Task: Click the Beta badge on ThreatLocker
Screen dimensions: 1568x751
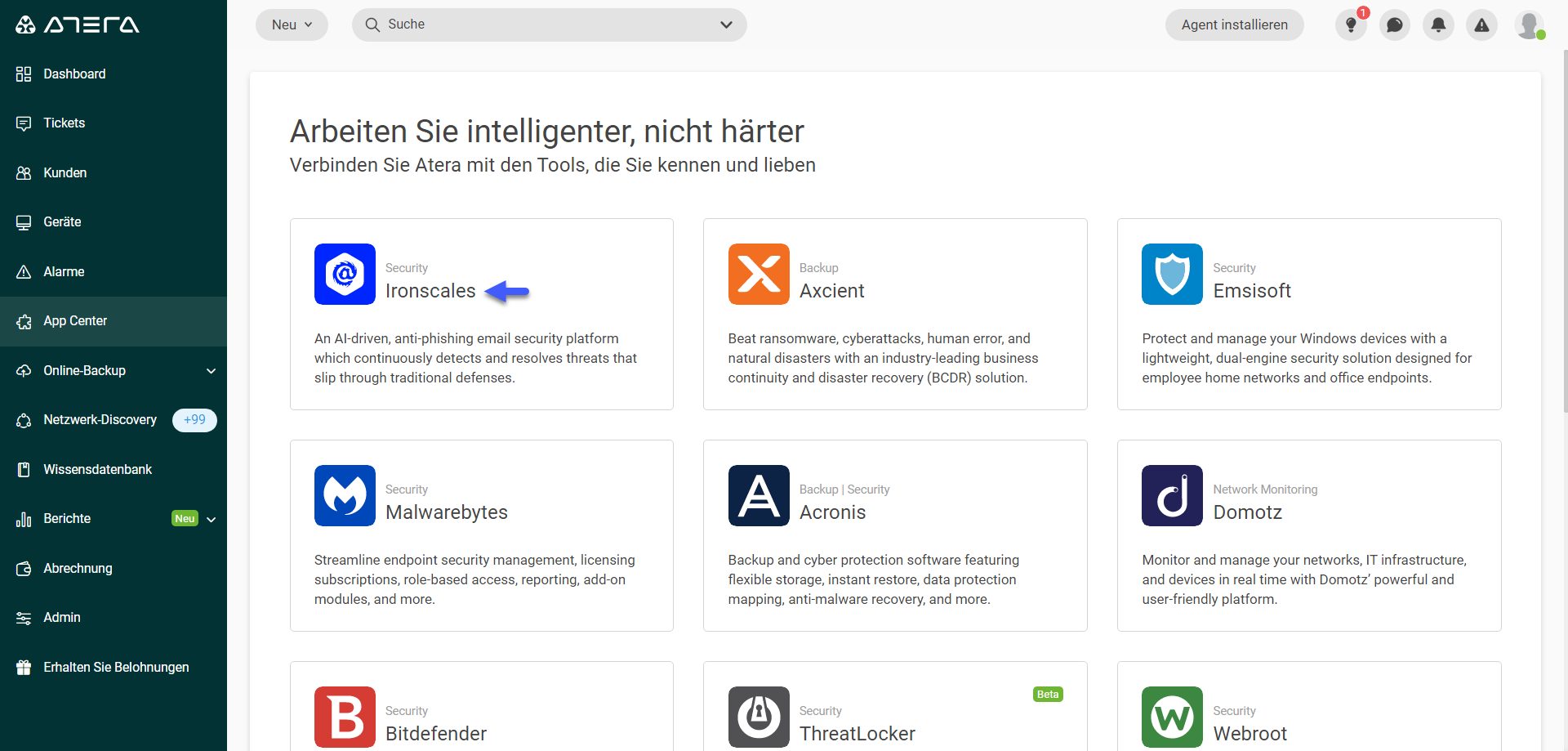Action: pyautogui.click(x=1048, y=695)
